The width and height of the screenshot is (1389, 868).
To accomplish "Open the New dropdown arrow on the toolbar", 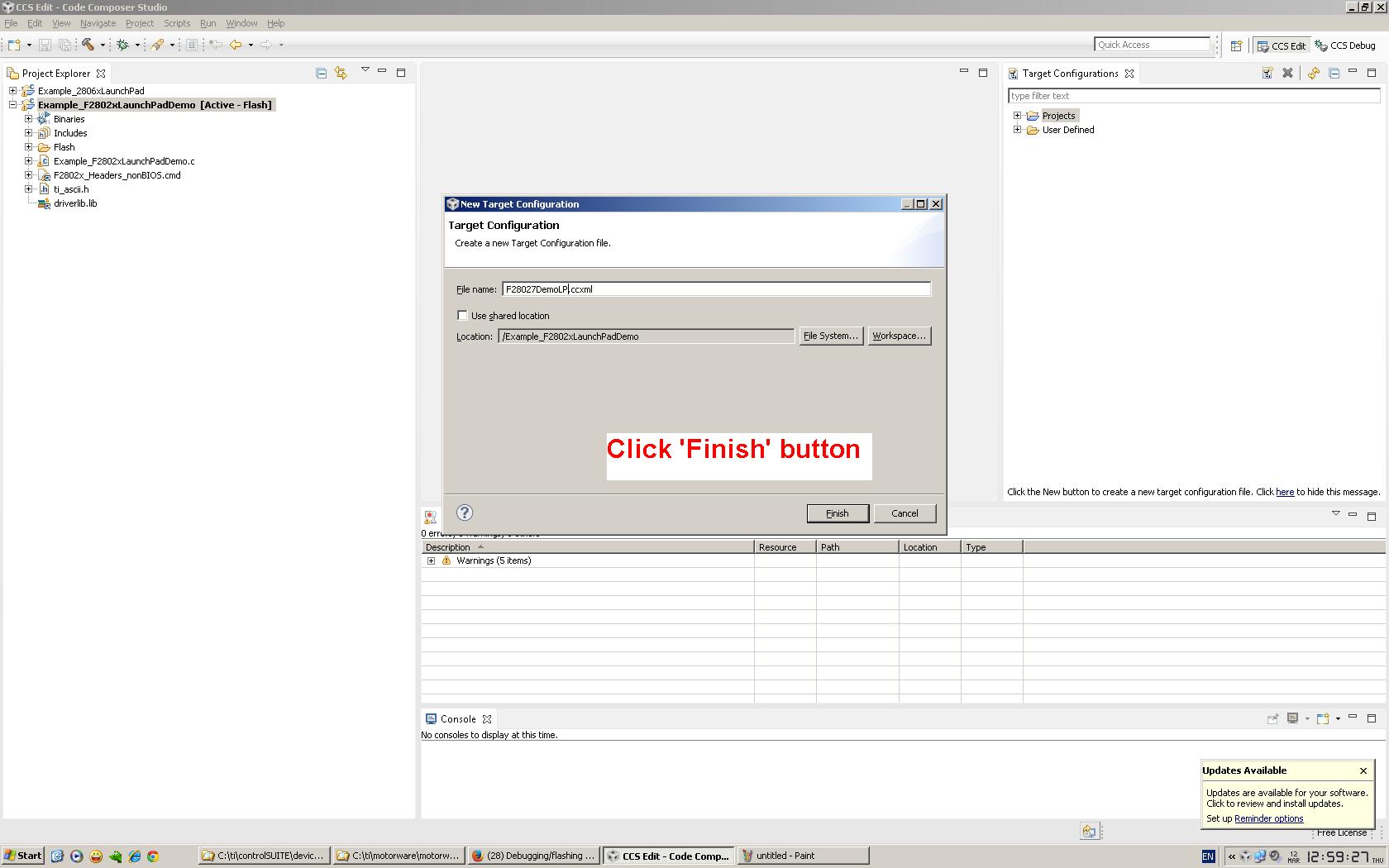I will pos(27,45).
